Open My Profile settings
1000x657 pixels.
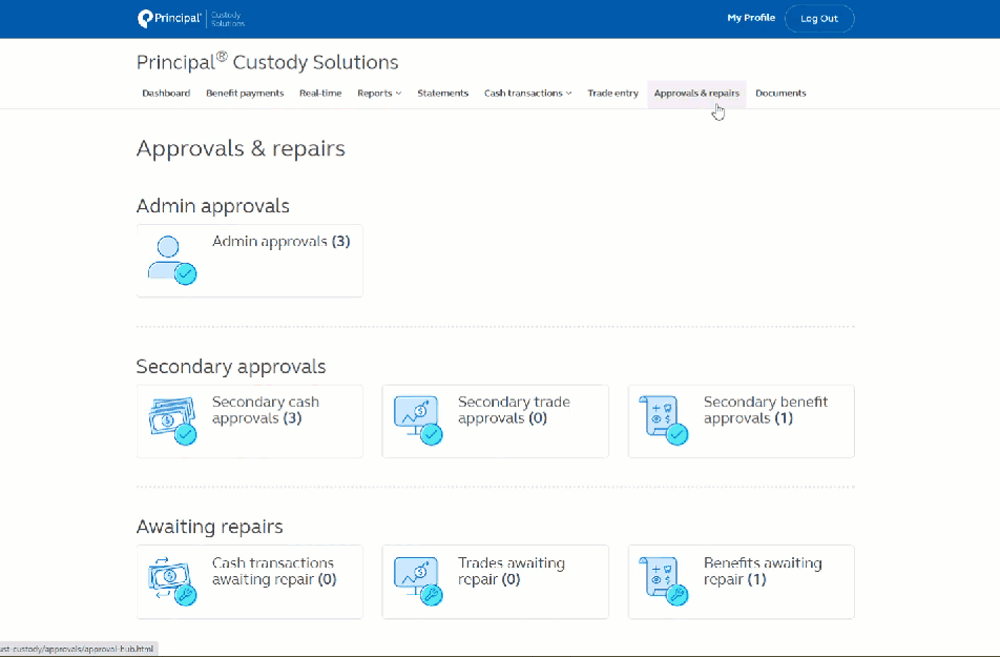click(751, 18)
